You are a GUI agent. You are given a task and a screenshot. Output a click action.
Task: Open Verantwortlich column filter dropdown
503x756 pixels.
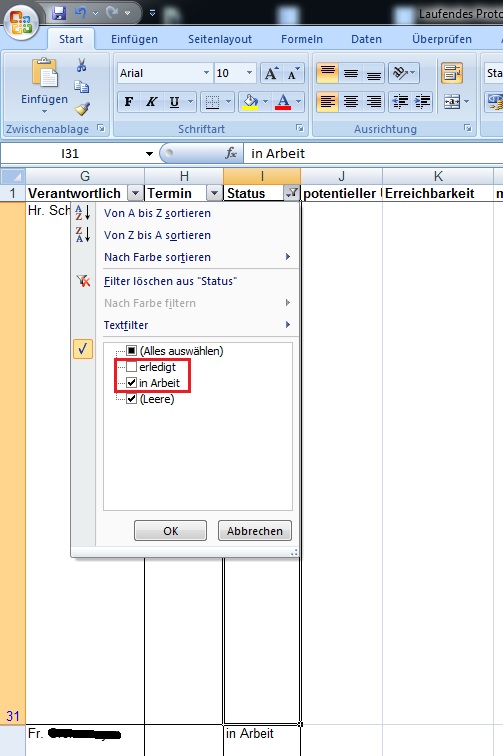[x=136, y=193]
